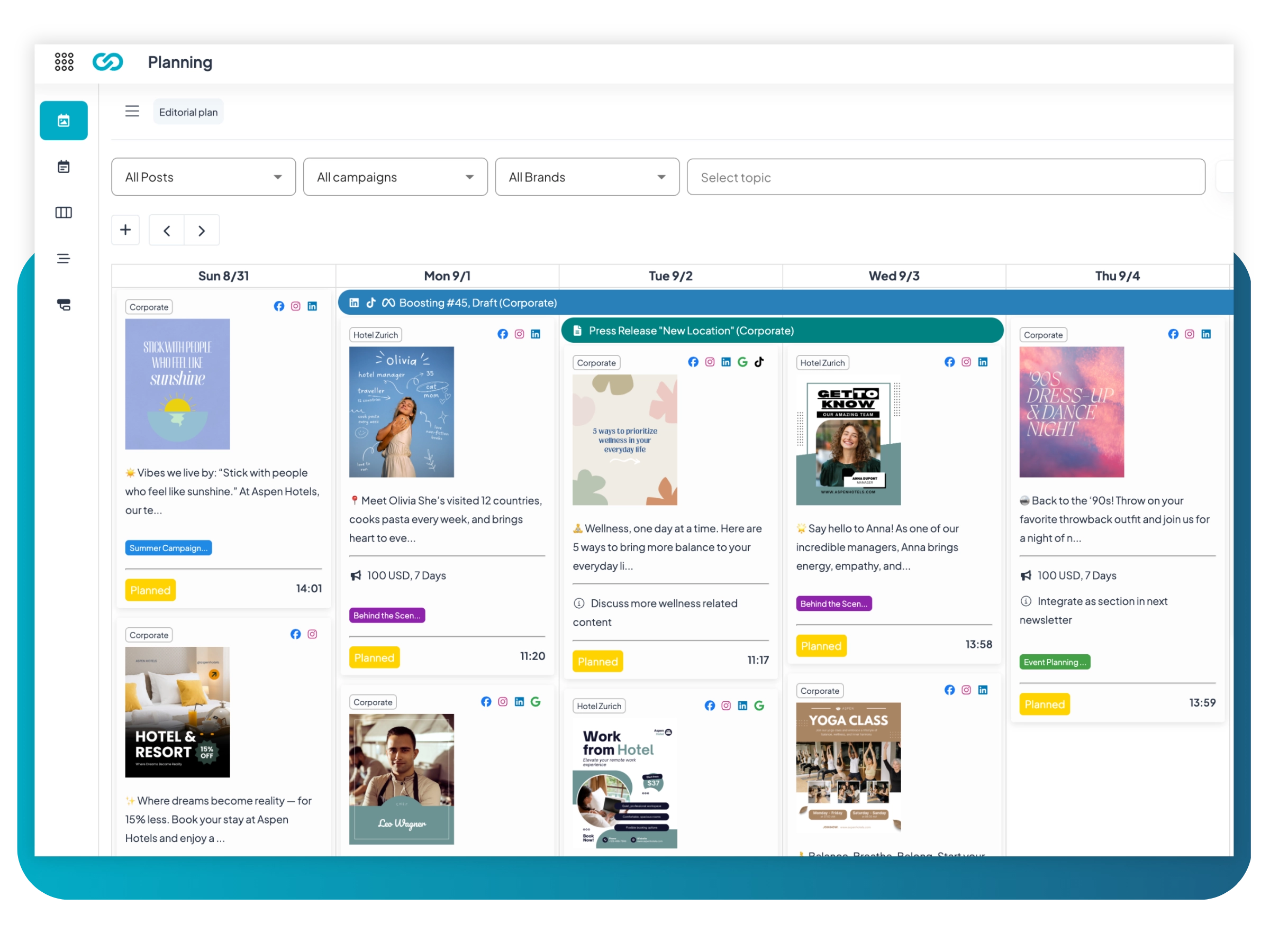Click document icon on Press Release bar
Screen dimensions: 1270x952
click(578, 331)
